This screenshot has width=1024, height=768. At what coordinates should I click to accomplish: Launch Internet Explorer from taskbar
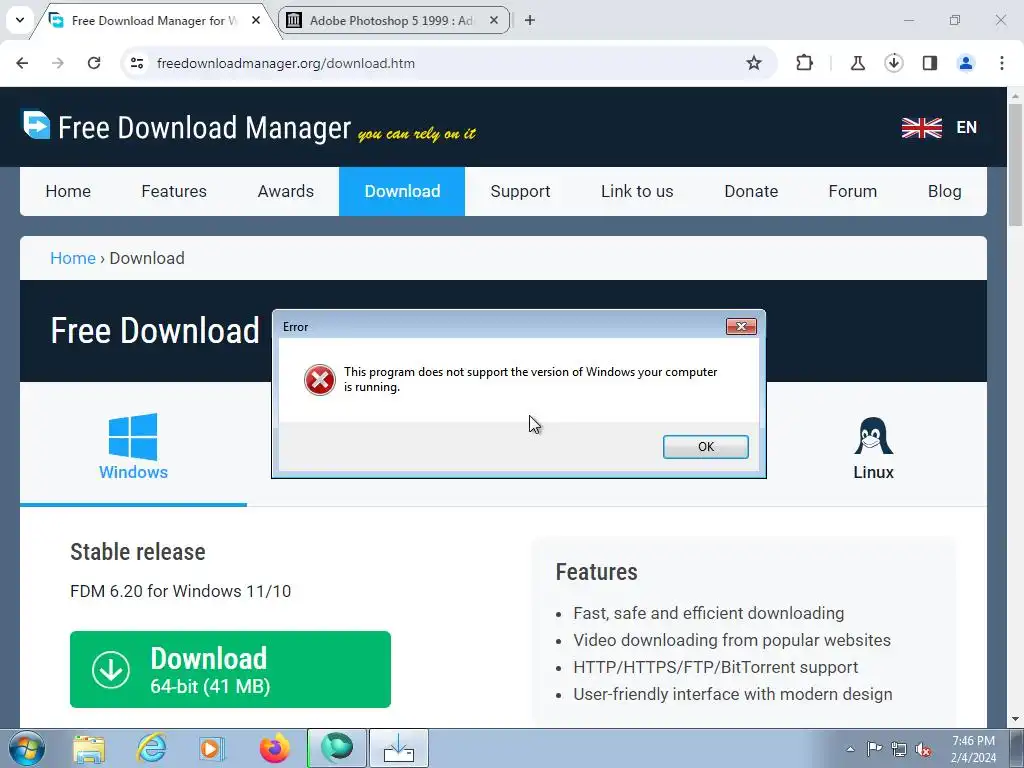point(151,748)
